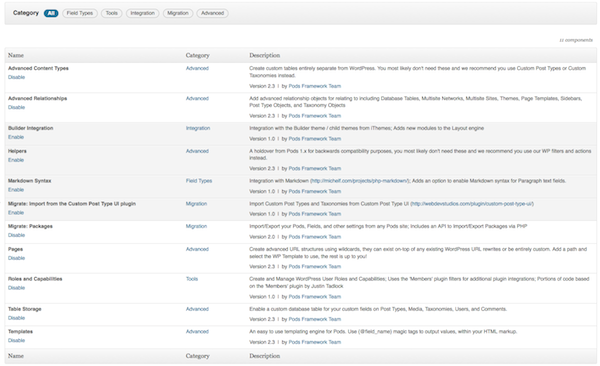Image resolution: width=600 pixels, height=366 pixels.
Task: Filter by Integration category pill
Action: click(142, 13)
